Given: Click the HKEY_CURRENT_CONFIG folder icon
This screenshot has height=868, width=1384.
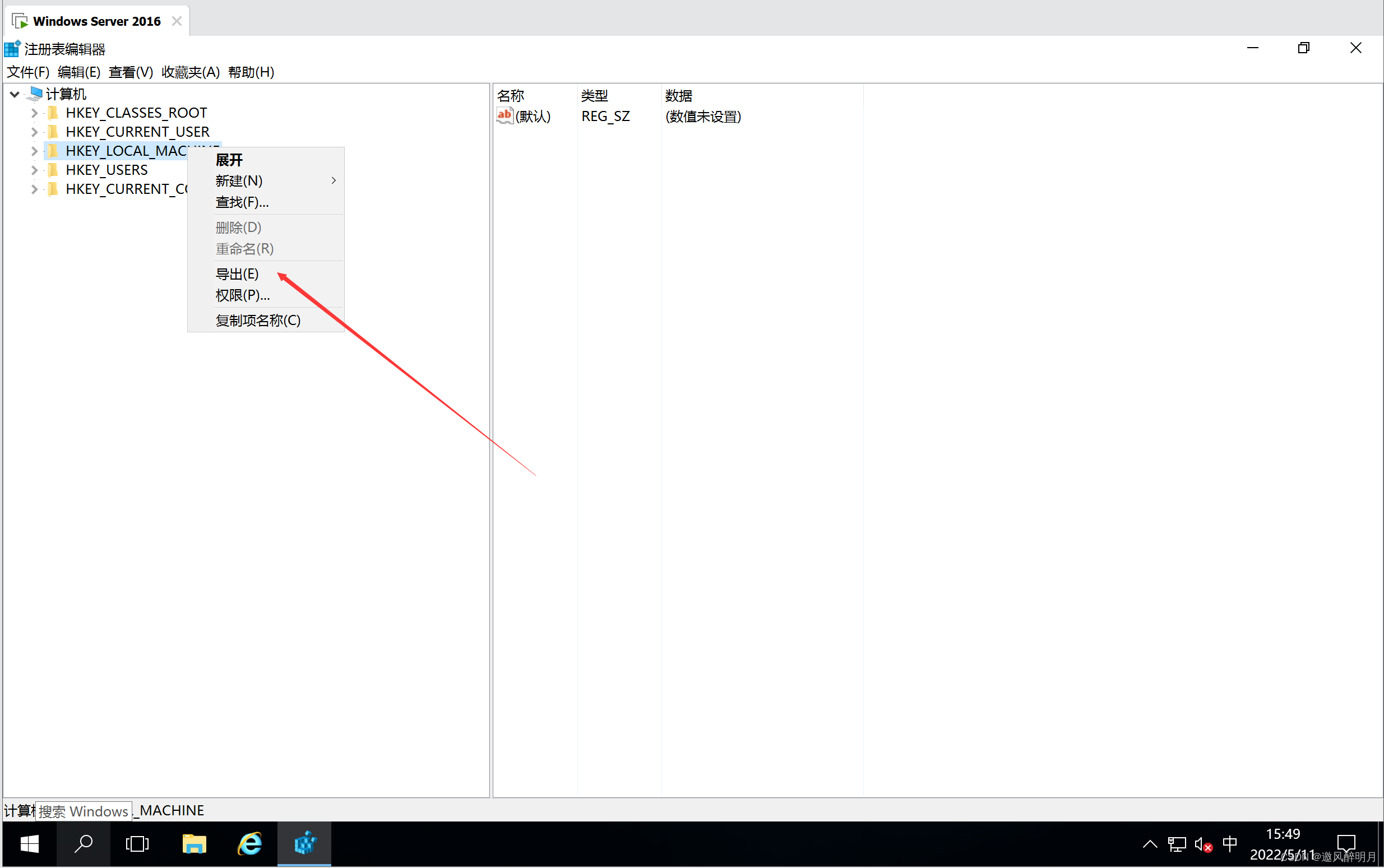Looking at the screenshot, I should 53,188.
